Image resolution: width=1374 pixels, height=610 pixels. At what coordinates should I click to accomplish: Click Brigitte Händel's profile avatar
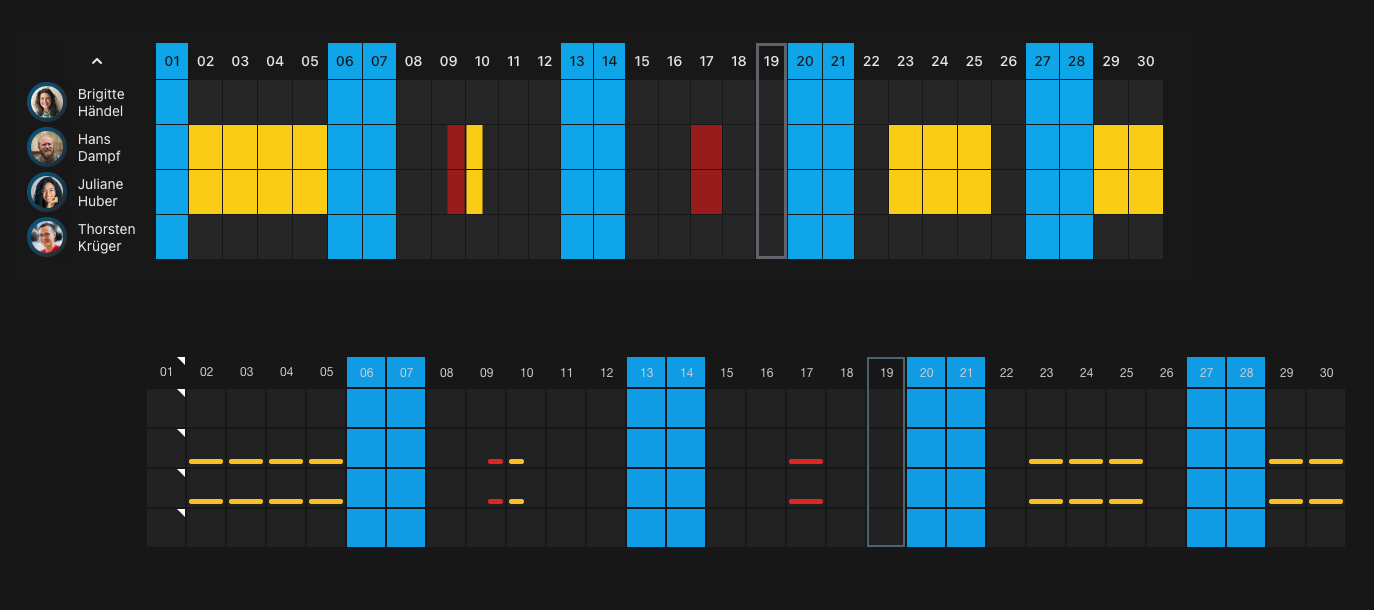click(45, 101)
